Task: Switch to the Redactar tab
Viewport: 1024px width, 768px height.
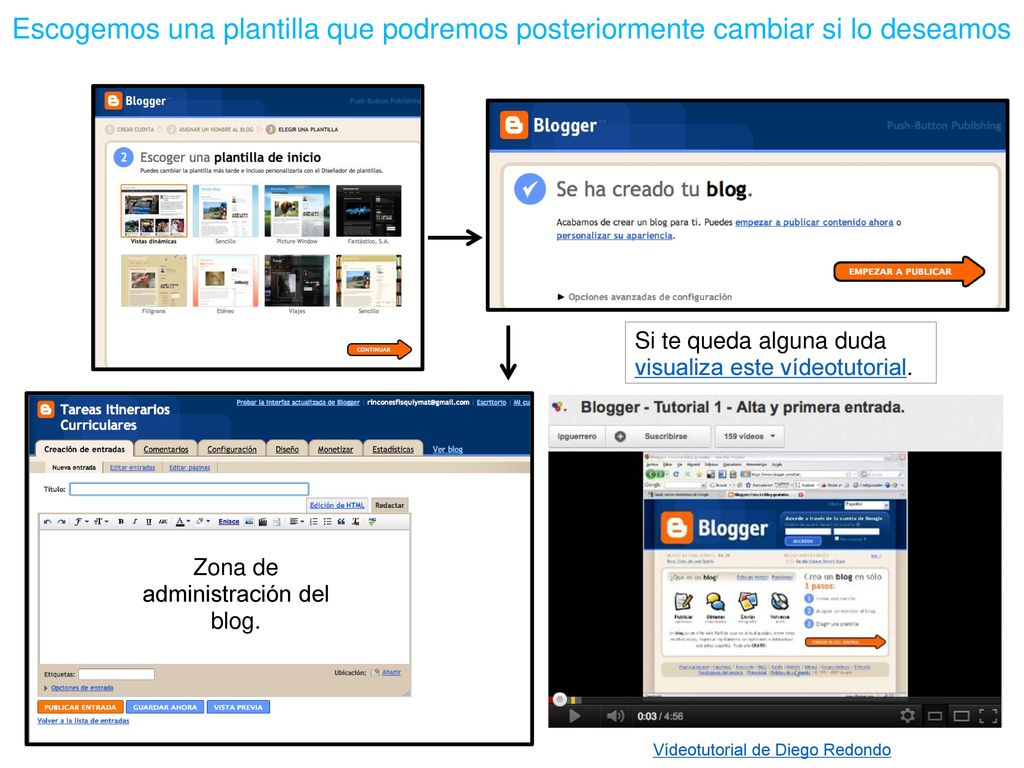Action: tap(390, 505)
